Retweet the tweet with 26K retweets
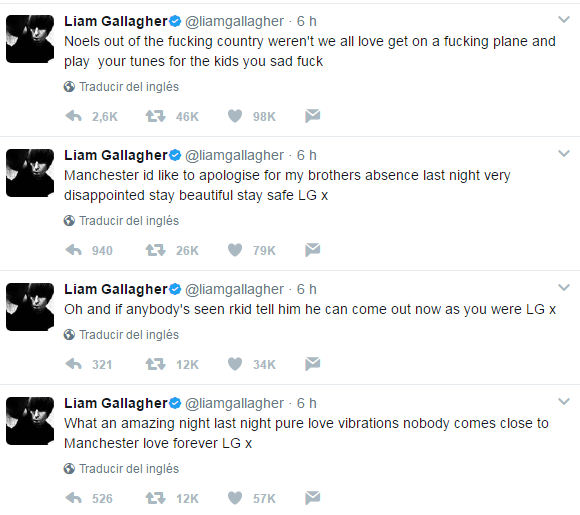 click(x=155, y=250)
